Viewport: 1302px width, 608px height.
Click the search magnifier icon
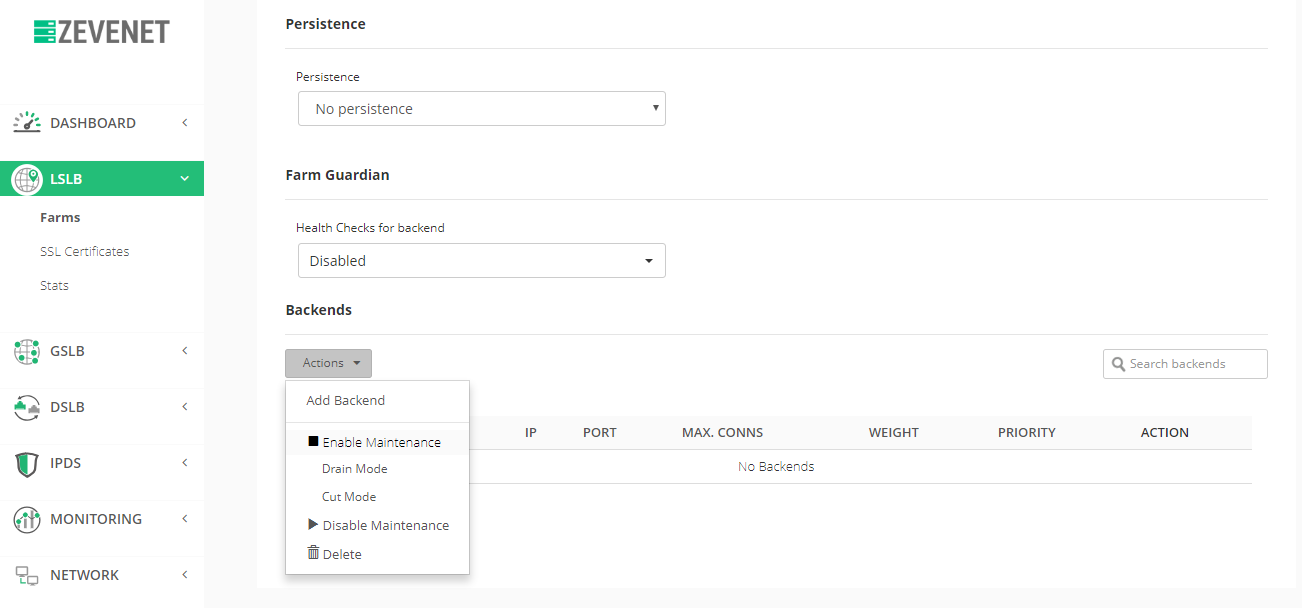[x=1118, y=364]
